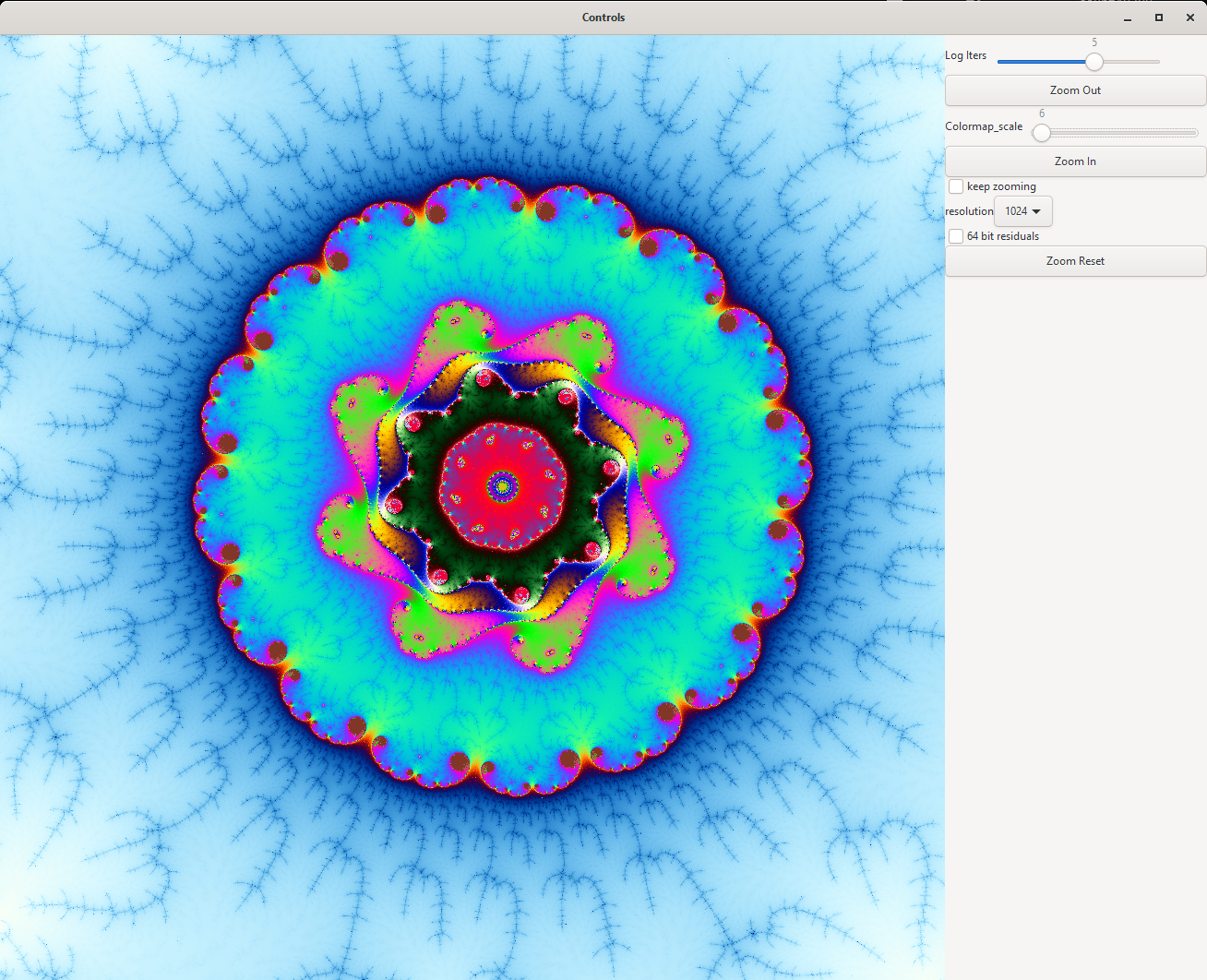1207x980 pixels.
Task: Close the Controls window
Action: [x=1190, y=18]
